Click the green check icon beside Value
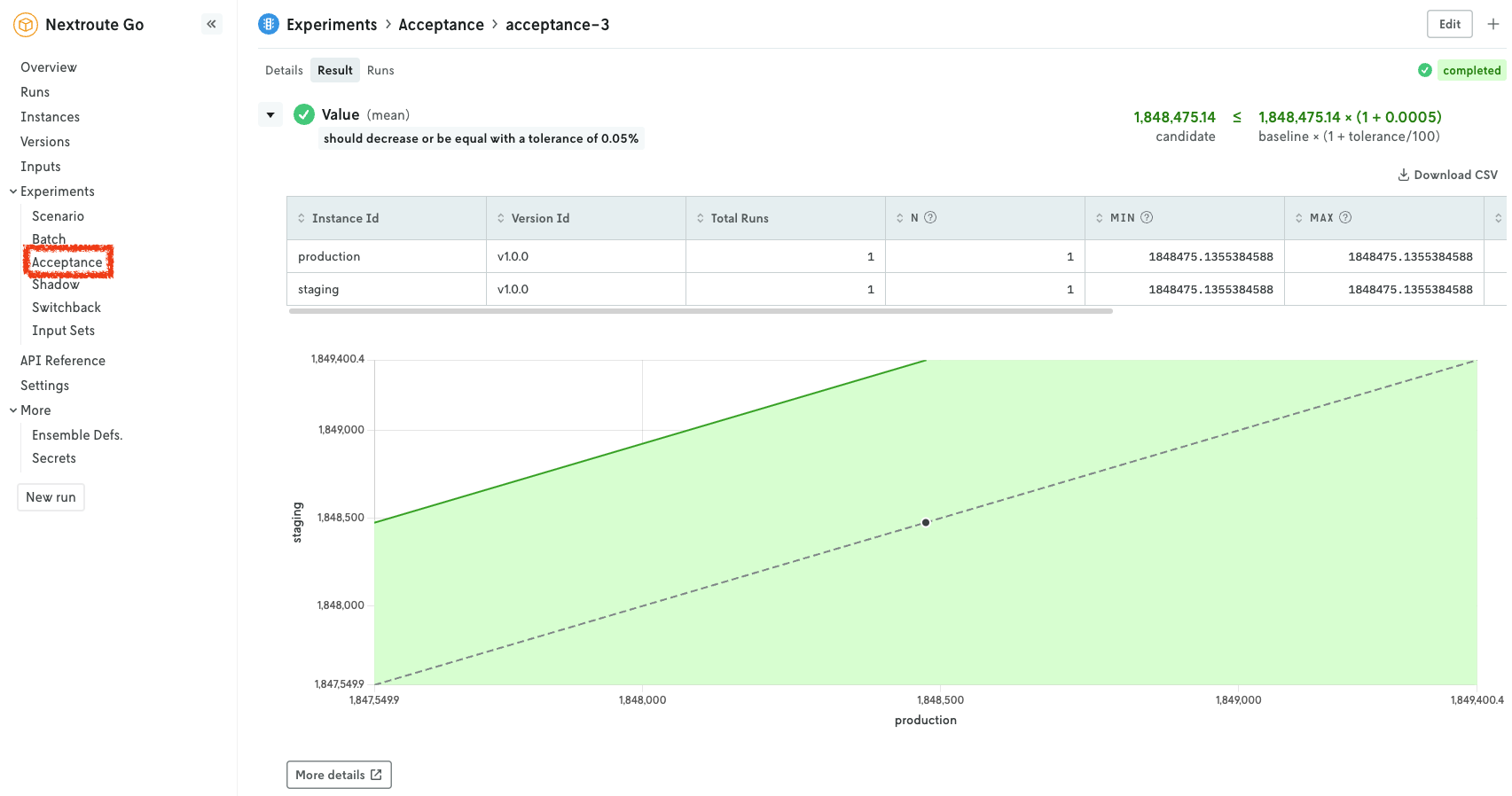Viewport: 1512px width, 796px height. 304,114
